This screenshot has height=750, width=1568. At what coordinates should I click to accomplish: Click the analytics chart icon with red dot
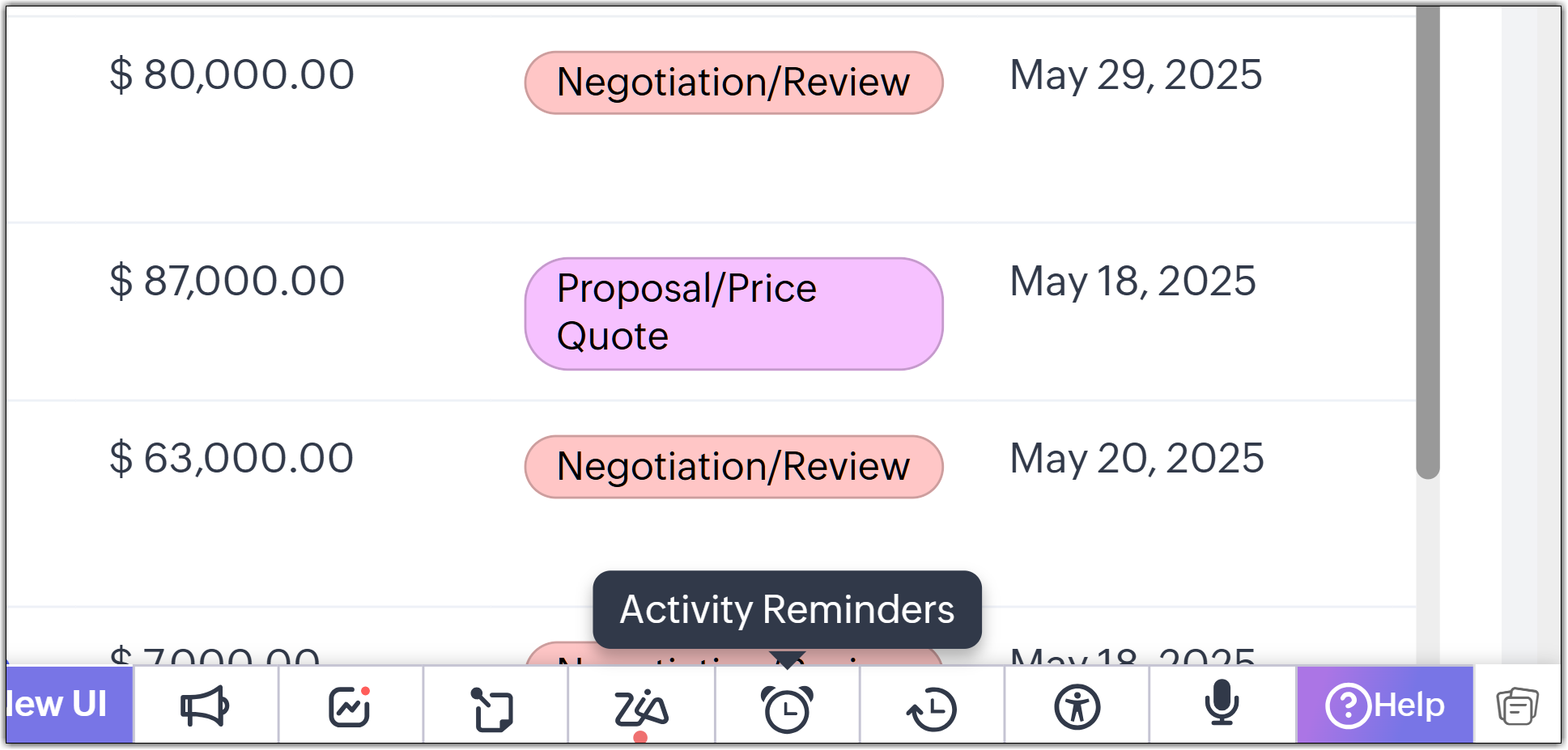[350, 706]
